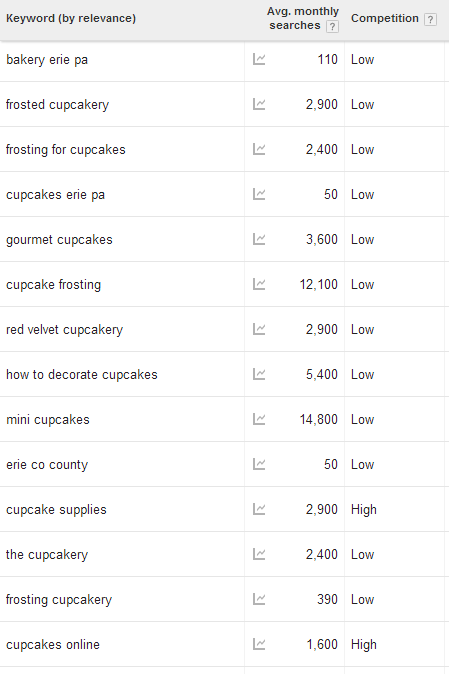Open the trend chart for erie co county
This screenshot has height=674, width=449.
coord(259,464)
